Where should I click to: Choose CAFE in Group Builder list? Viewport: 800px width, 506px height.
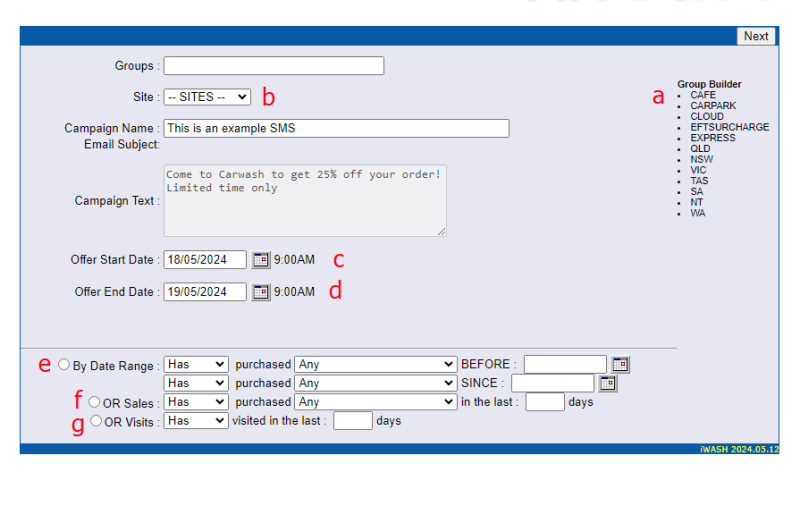(x=703, y=95)
